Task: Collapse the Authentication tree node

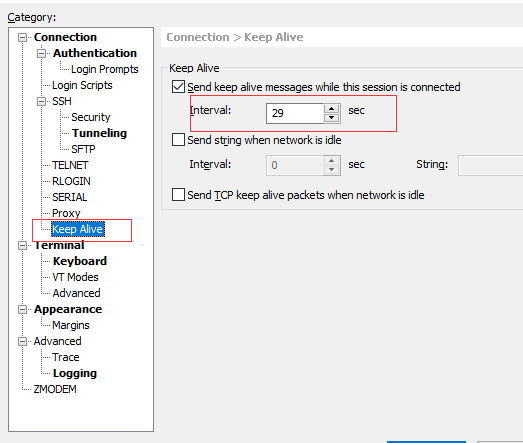Action: (x=41, y=53)
